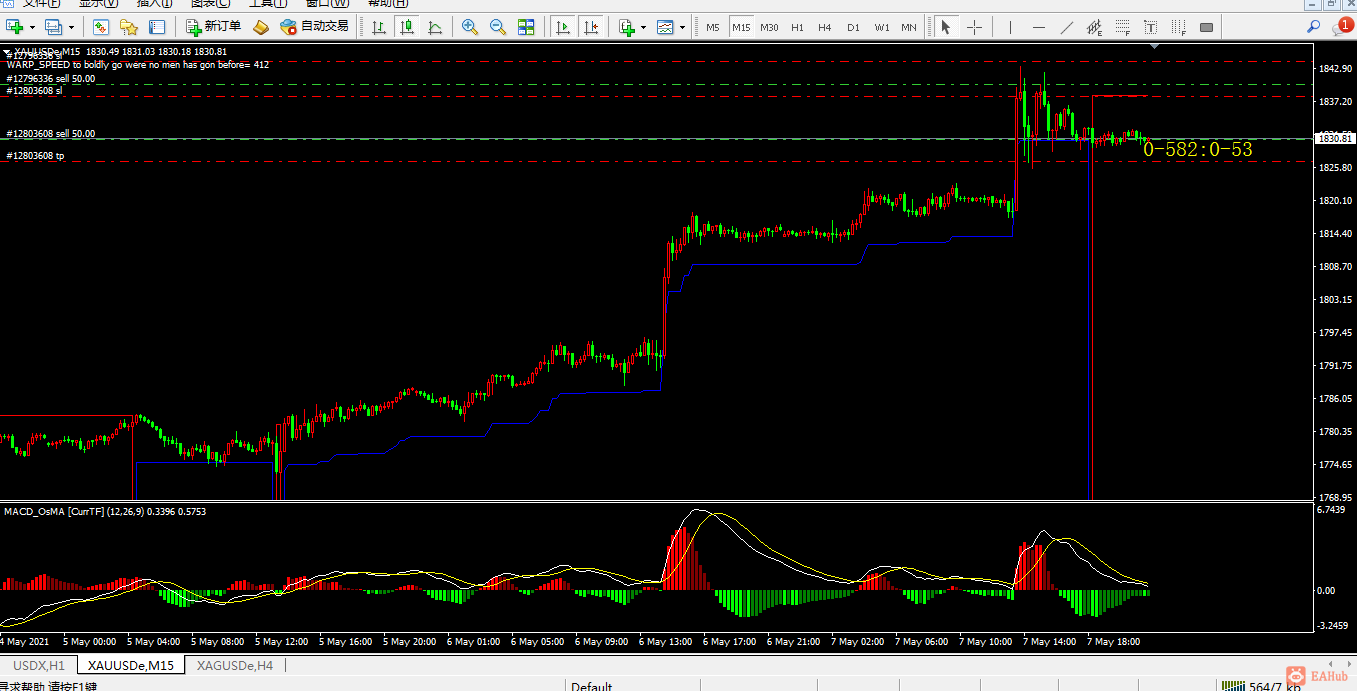The image size is (1357, 691).
Task: Switch to bar chart display
Action: [379, 27]
